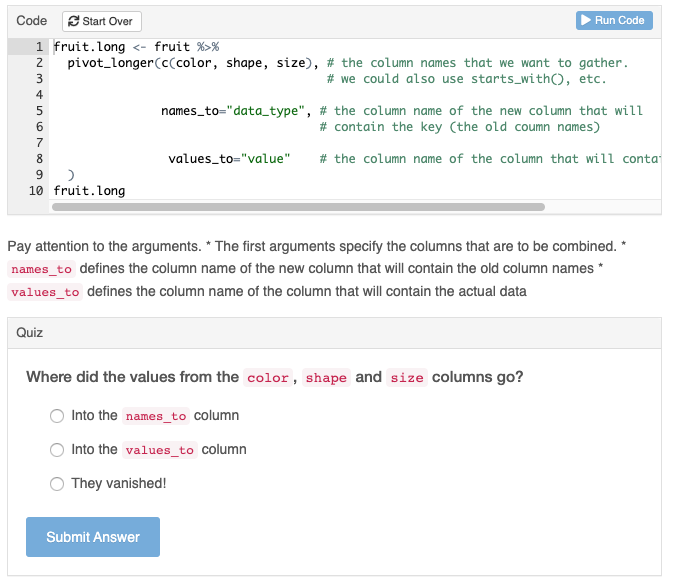Click the play icon on Run Code
The image size is (677, 577).
click(x=586, y=20)
